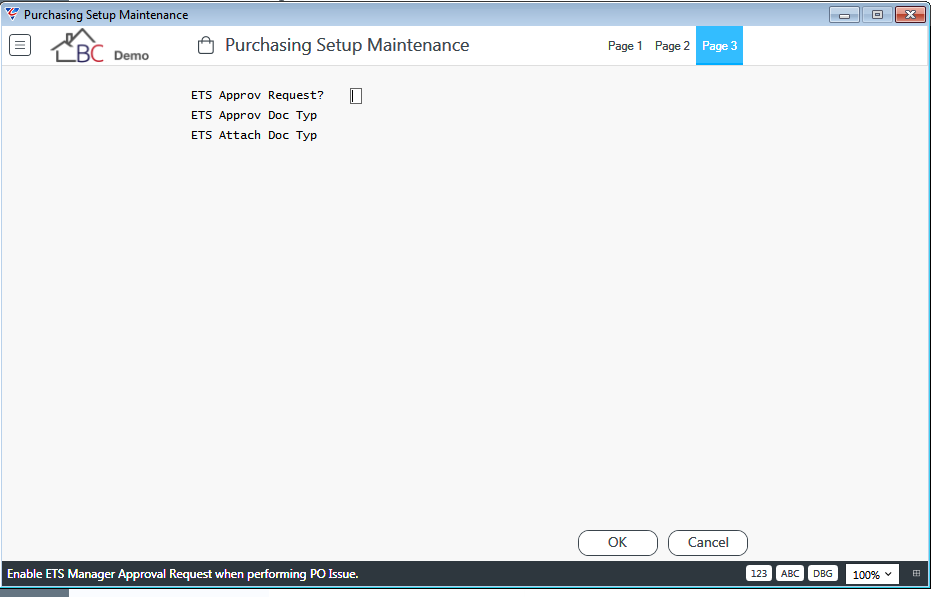Click the ETS Approv Request? label

(x=257, y=95)
